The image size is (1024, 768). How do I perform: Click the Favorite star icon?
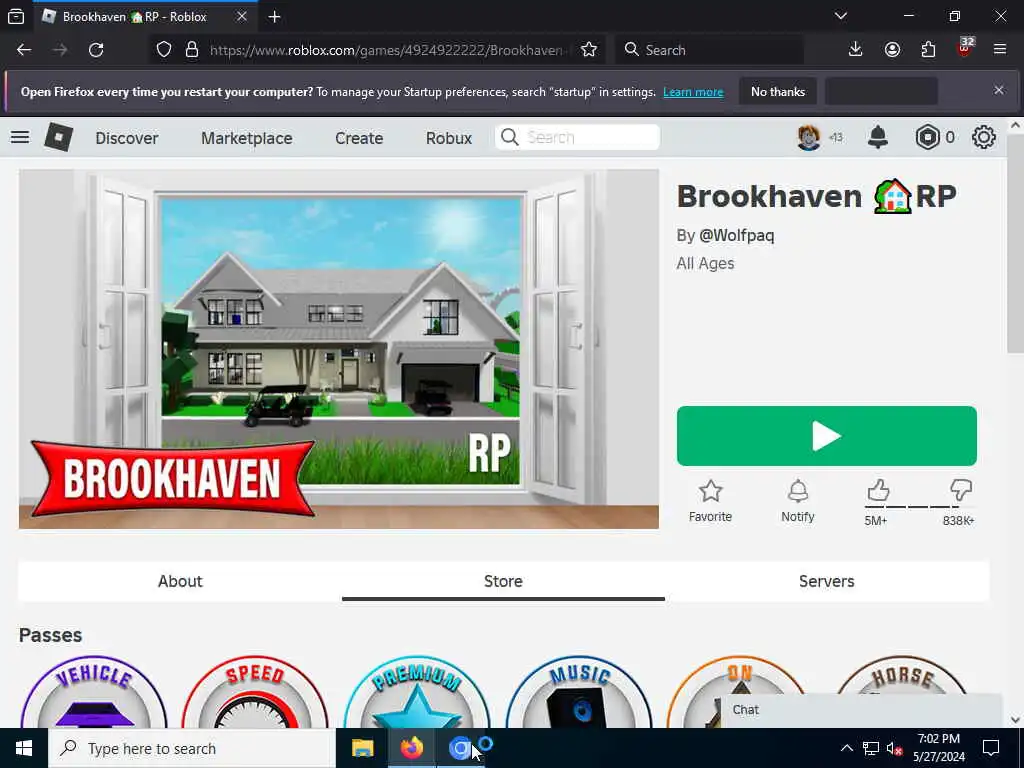[711, 491]
